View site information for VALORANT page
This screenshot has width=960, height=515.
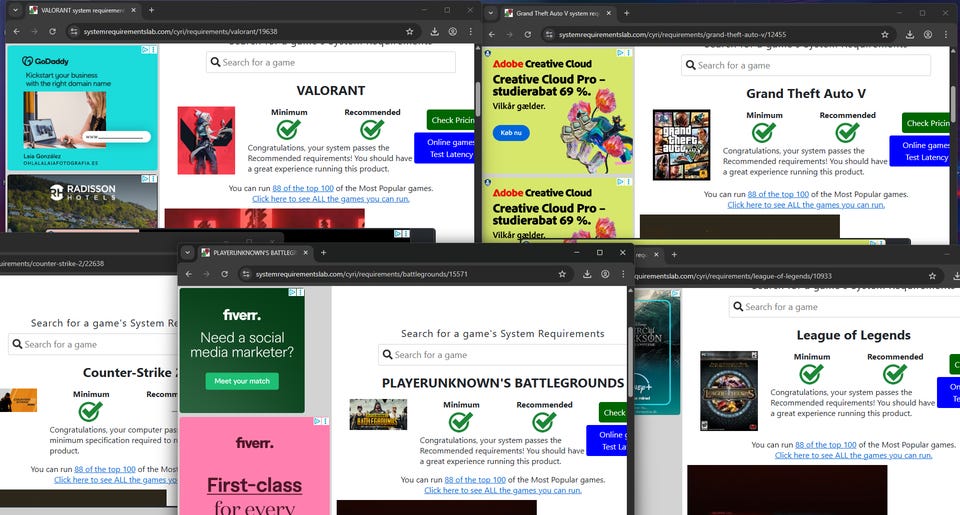(73, 31)
